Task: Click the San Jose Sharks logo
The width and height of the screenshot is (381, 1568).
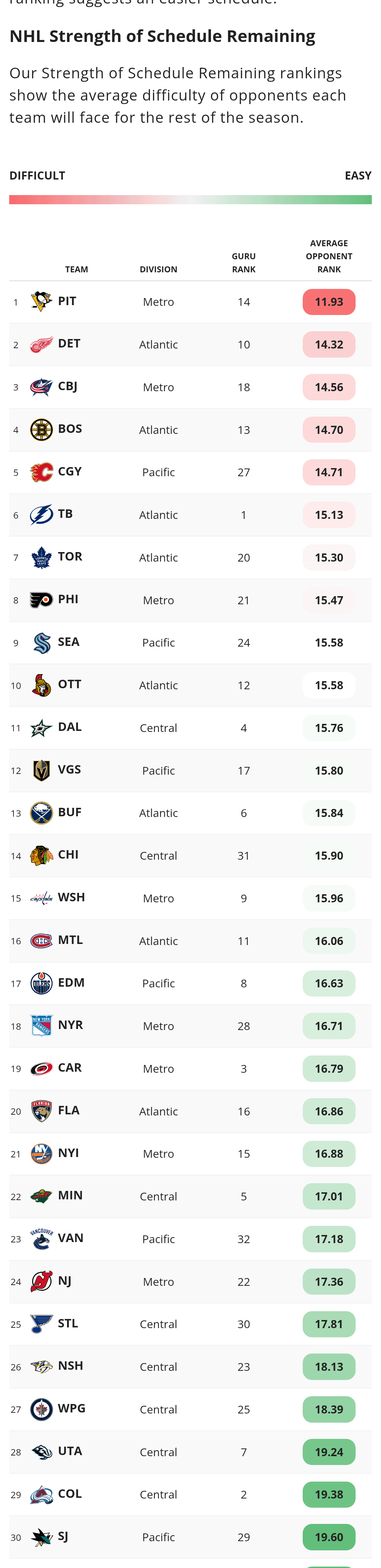Action: (41, 1538)
